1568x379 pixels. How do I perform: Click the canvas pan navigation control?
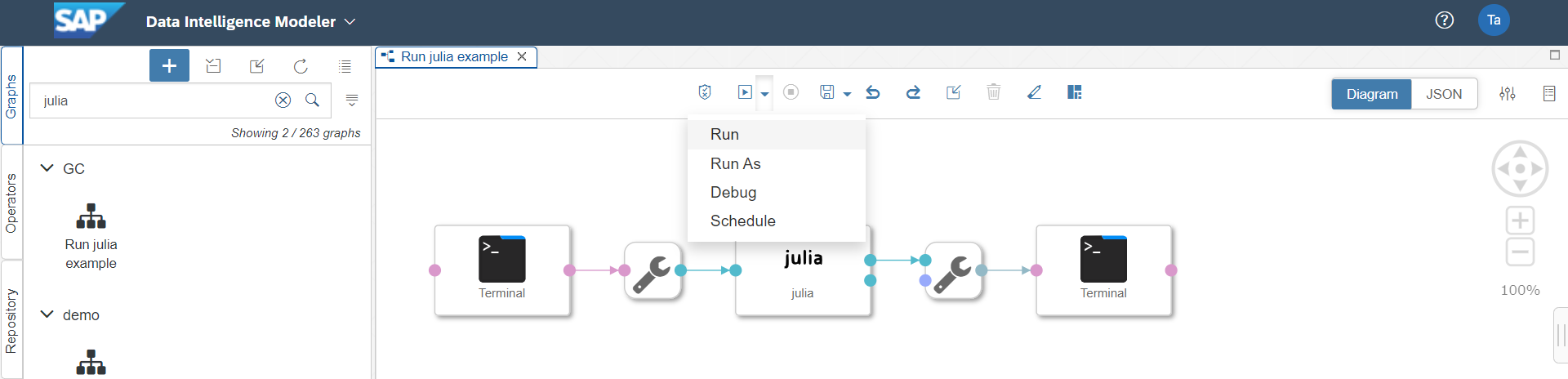1520,169
